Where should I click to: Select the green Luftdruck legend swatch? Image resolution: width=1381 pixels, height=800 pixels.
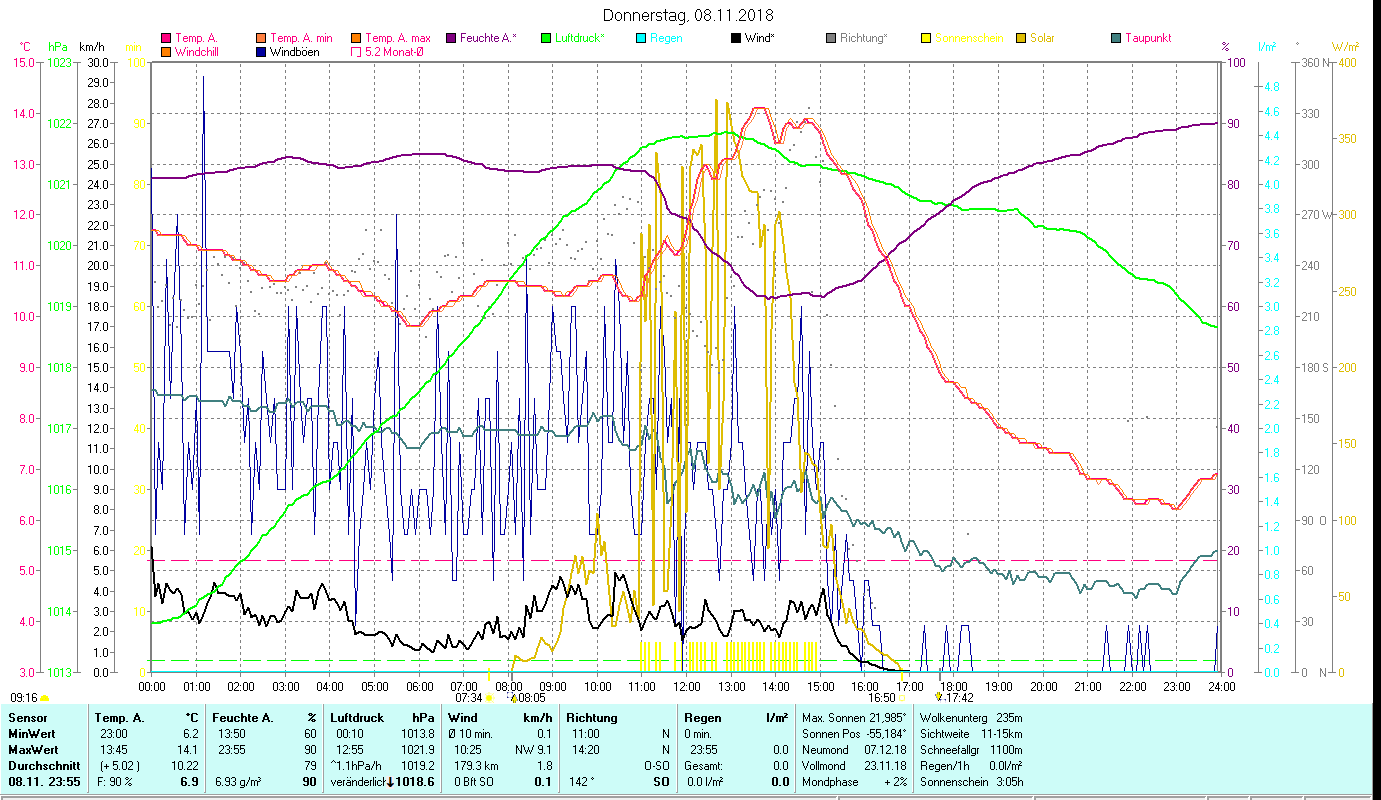(x=546, y=38)
